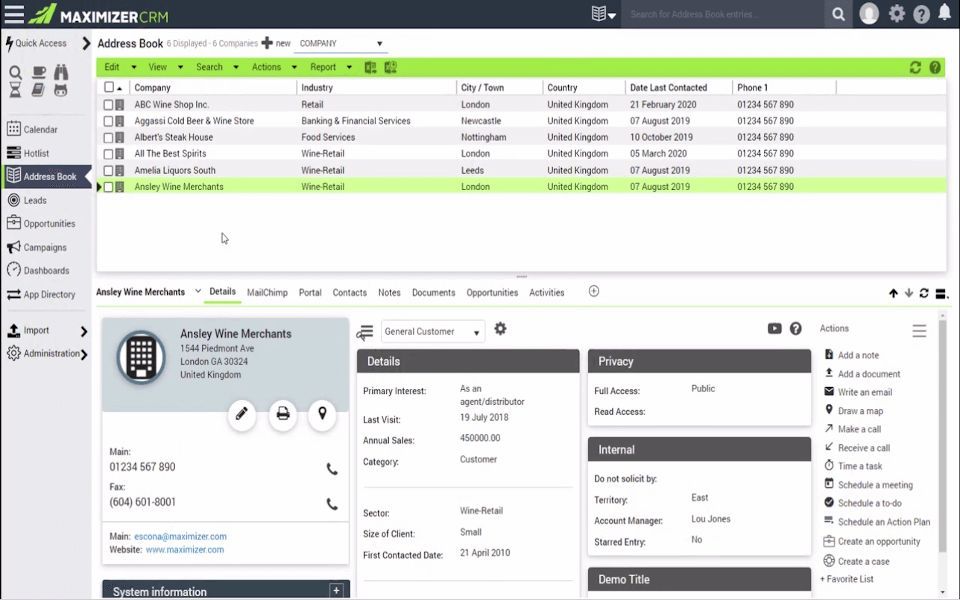The image size is (960, 600).
Task: Check the Albert's Steak House checkbox
Action: 108,138
